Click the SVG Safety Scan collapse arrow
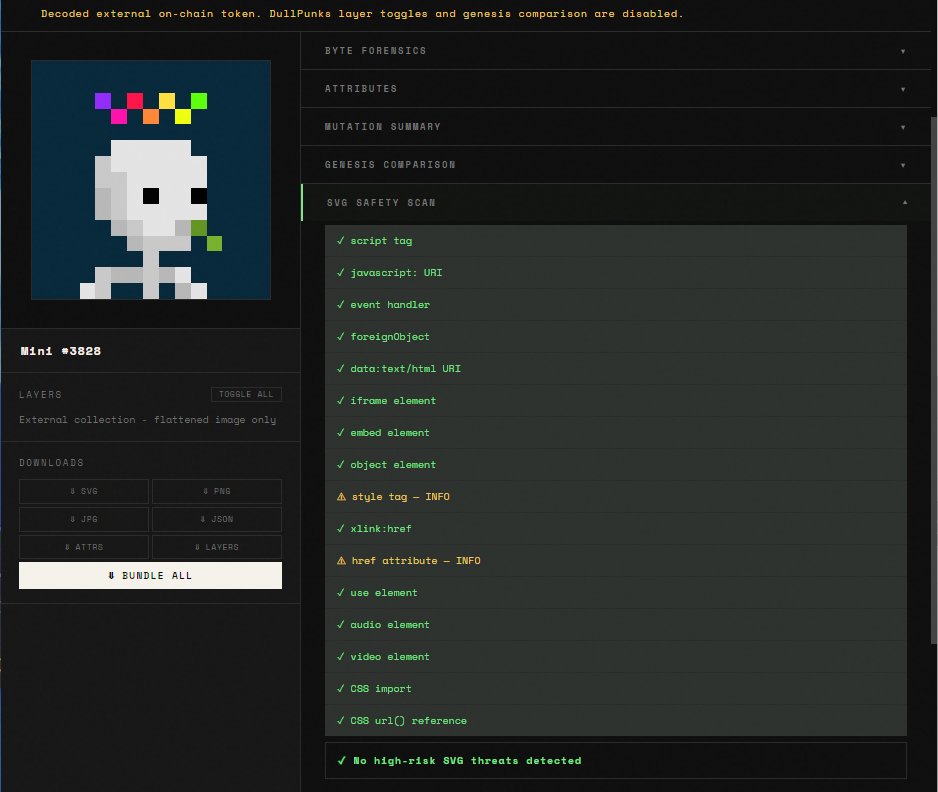938x792 pixels. (x=904, y=203)
